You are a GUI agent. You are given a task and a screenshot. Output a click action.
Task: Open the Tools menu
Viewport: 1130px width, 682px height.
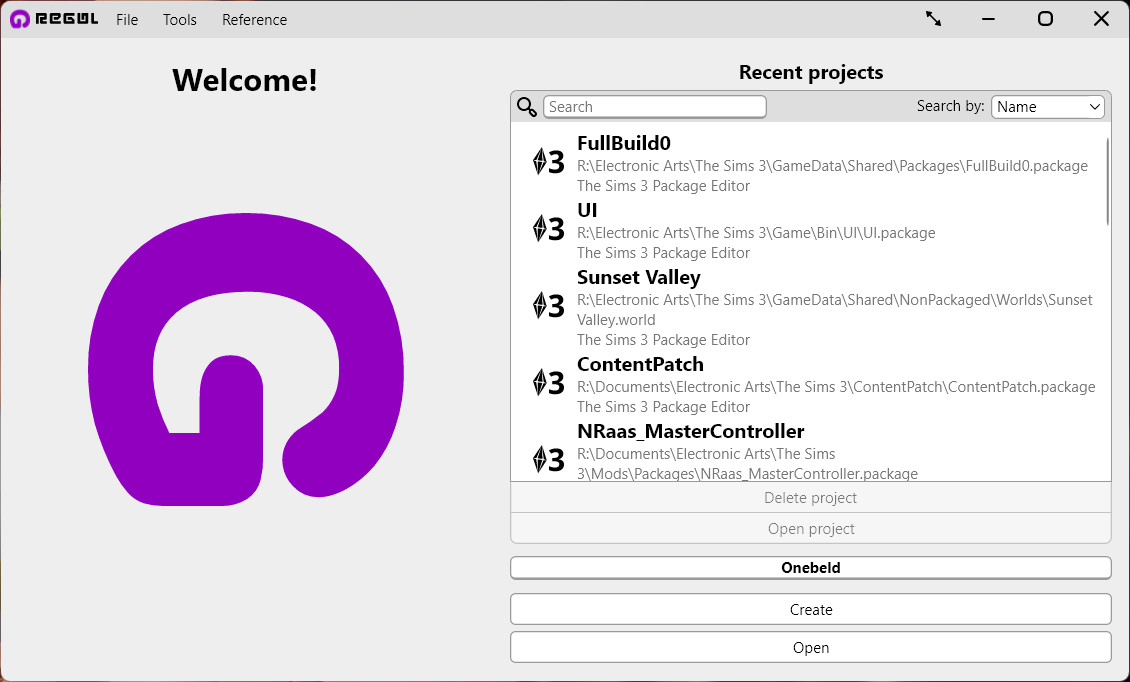tap(179, 19)
